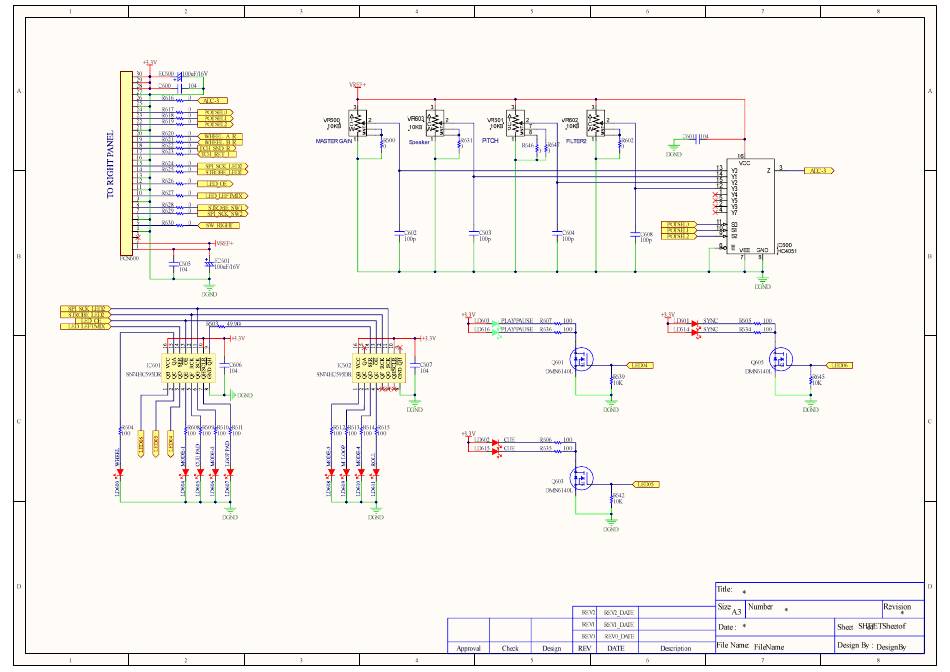
Task: Click the Size A3 cell
Action: pyautogui.click(x=730, y=609)
